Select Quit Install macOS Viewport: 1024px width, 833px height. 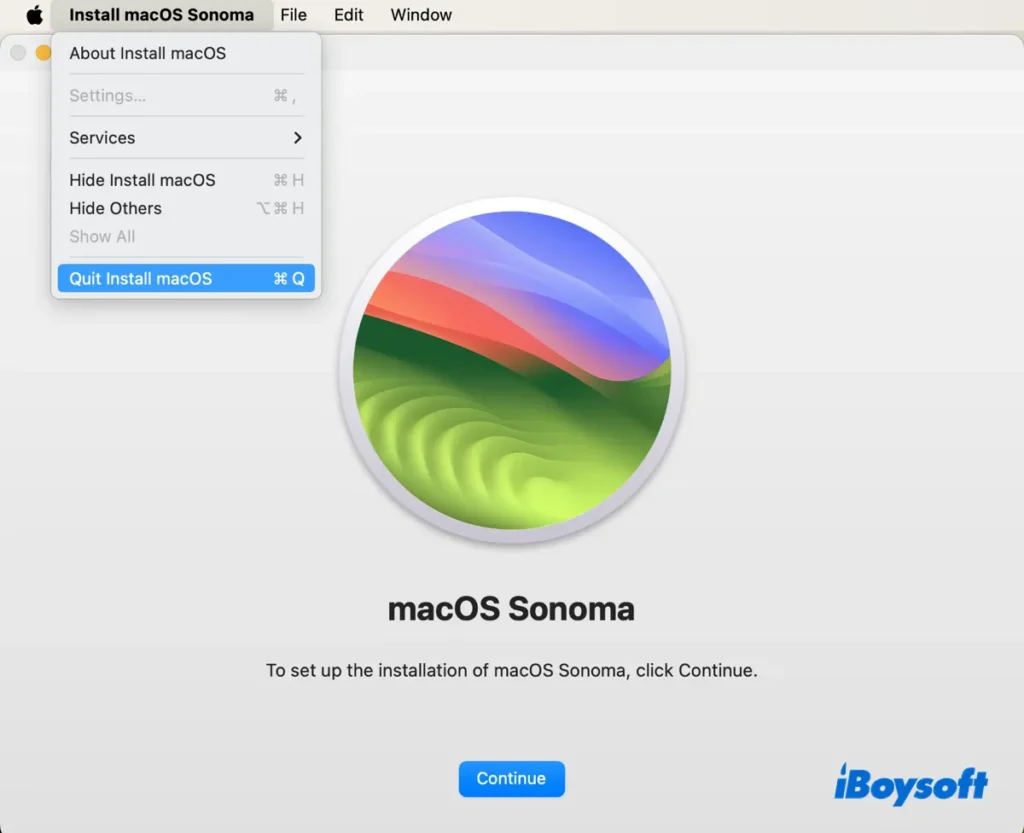[x=186, y=279]
